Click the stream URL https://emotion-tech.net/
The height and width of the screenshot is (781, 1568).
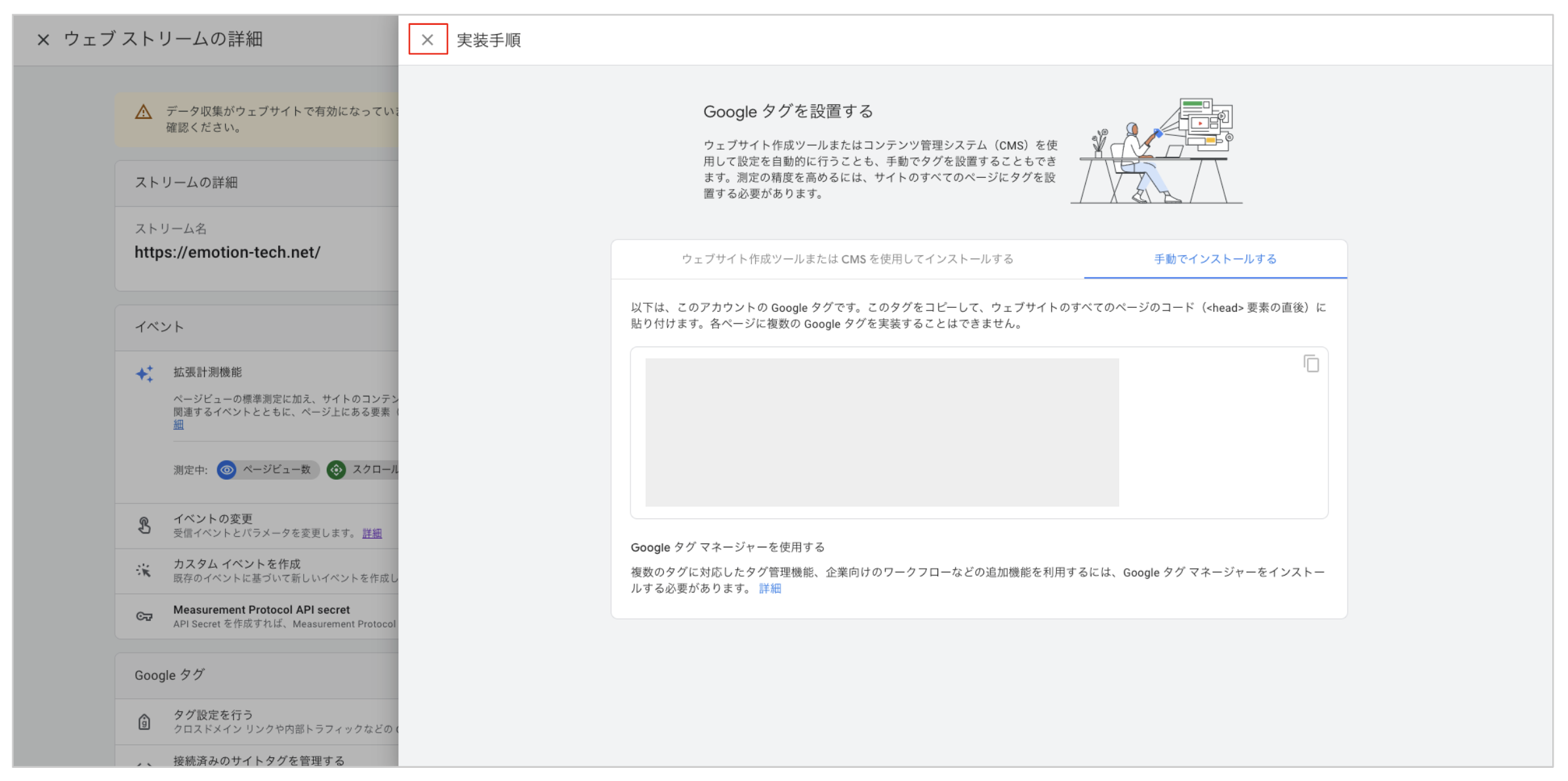pos(228,253)
